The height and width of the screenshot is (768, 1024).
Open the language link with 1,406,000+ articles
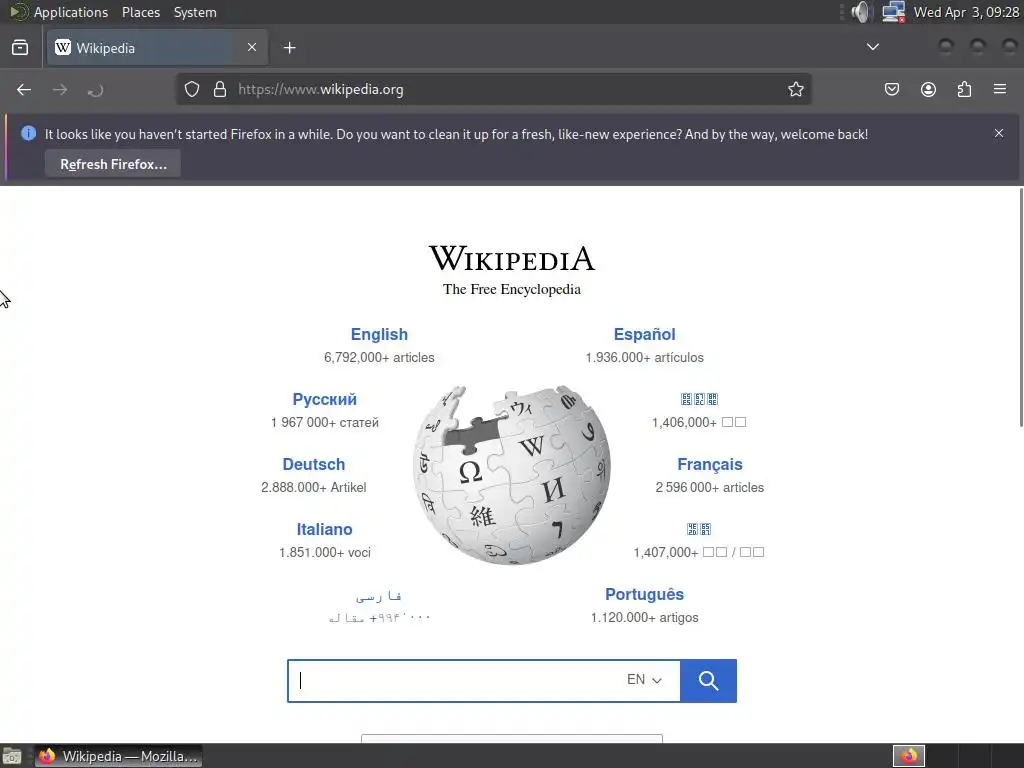(x=699, y=399)
